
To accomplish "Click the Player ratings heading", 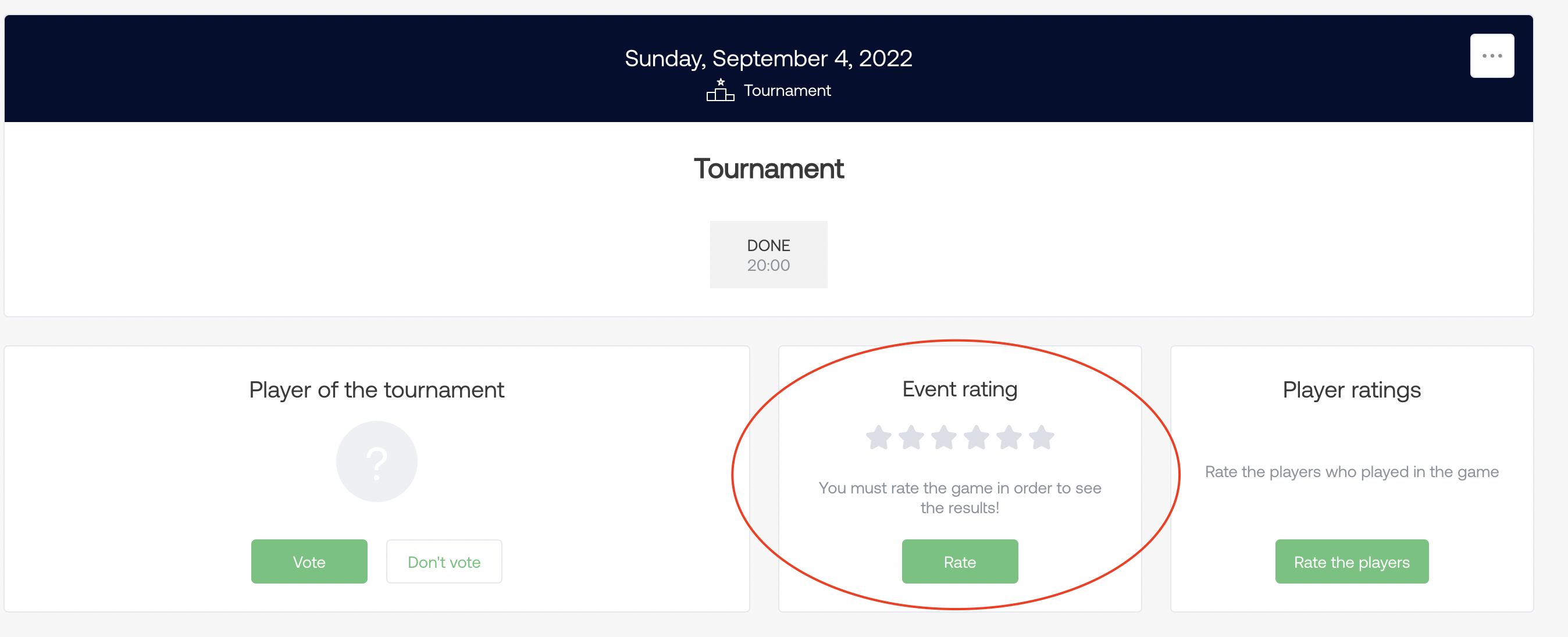I will click(1351, 389).
